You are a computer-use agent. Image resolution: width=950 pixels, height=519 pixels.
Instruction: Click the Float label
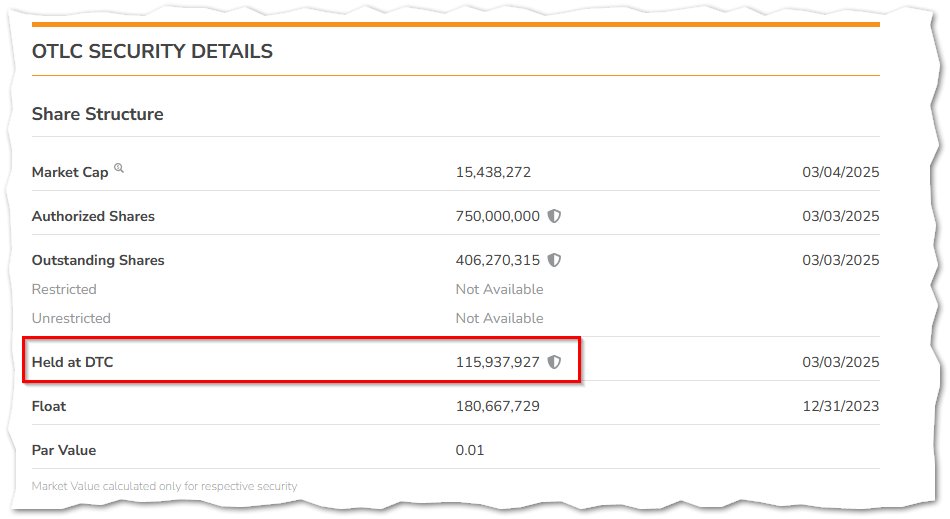tap(49, 406)
